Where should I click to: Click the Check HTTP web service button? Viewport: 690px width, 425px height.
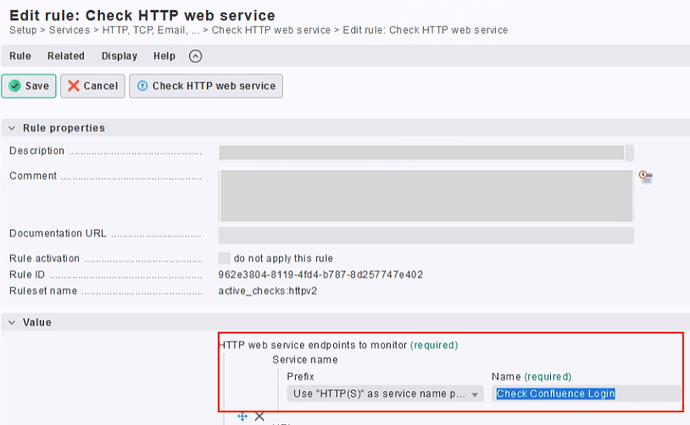pos(205,86)
